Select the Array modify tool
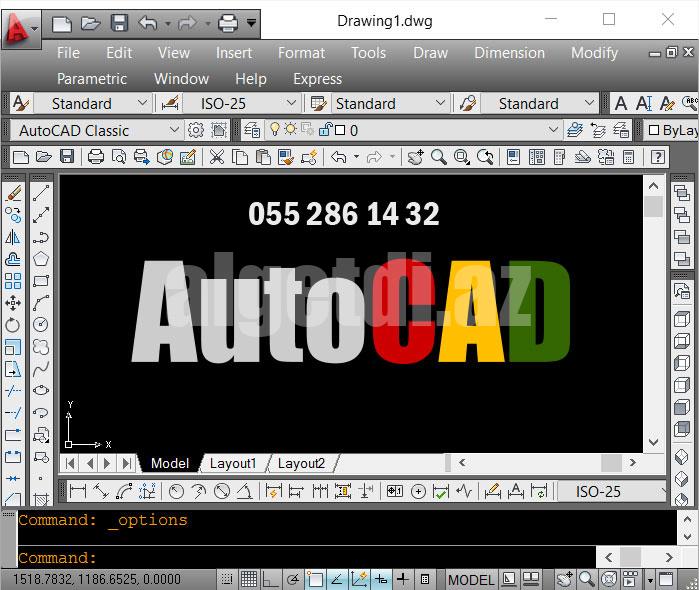Screen dimensions: 699x590 click(x=13, y=281)
